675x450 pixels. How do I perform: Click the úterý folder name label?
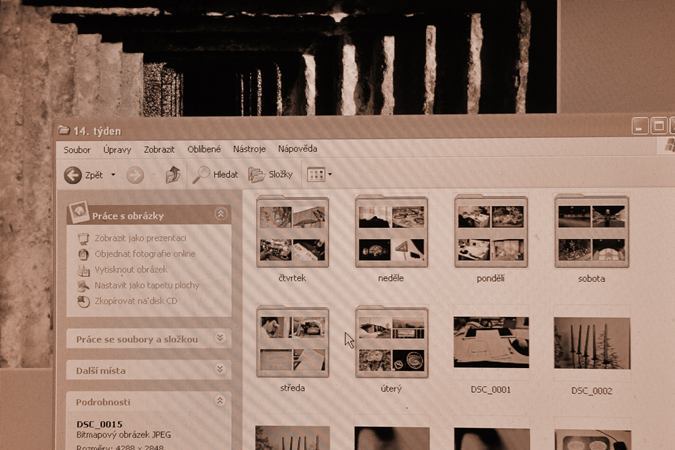(391, 389)
